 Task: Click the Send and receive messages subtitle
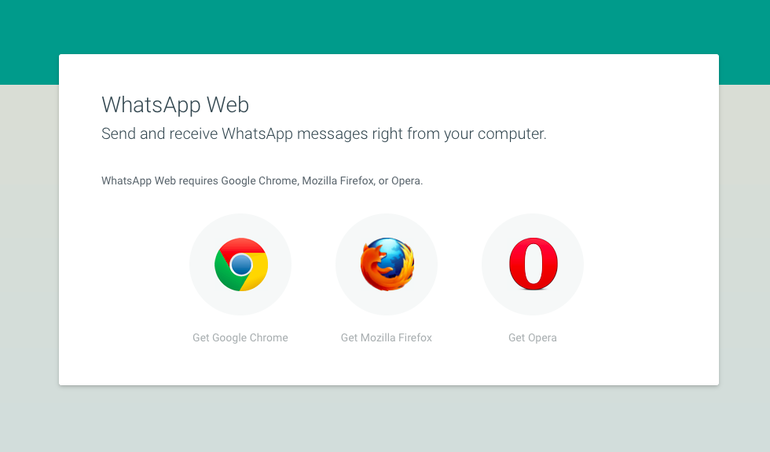324,134
